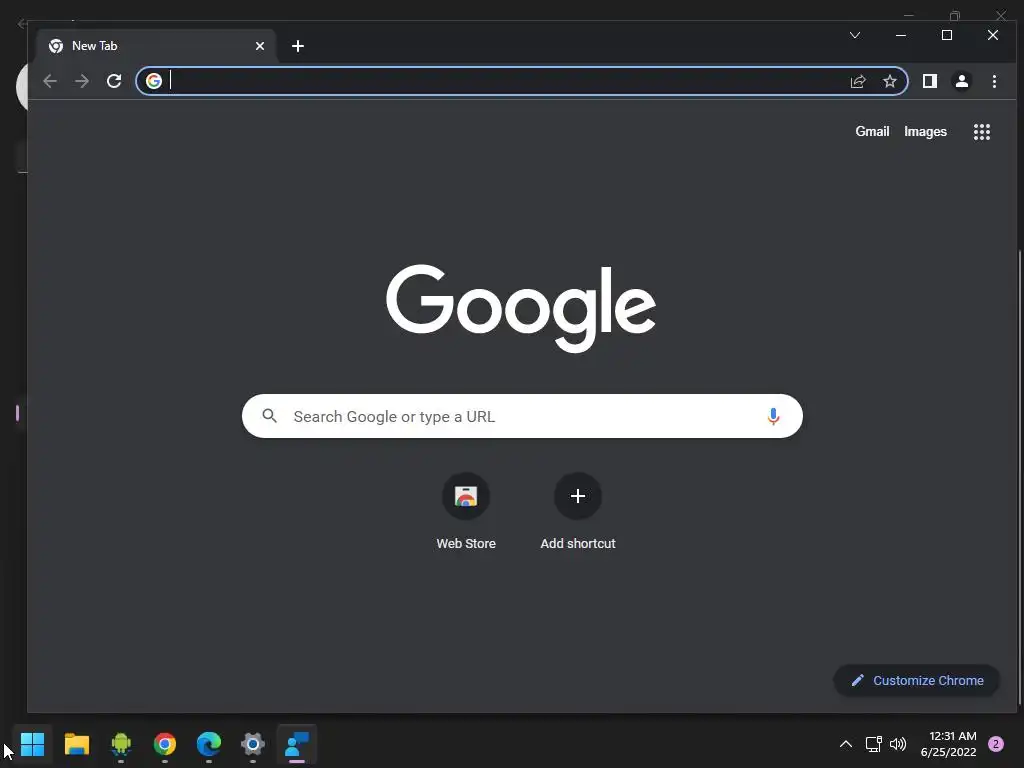This screenshot has height=768, width=1024.
Task: Add a new shortcut tile
Action: click(x=578, y=512)
